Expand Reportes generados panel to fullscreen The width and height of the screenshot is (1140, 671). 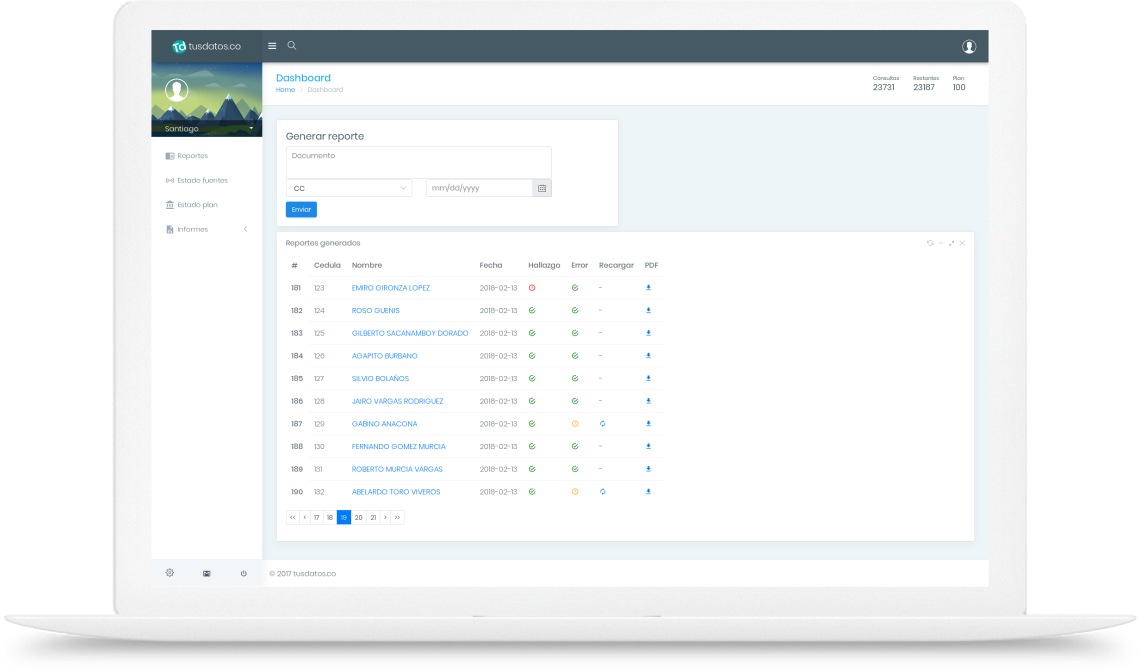tap(951, 243)
